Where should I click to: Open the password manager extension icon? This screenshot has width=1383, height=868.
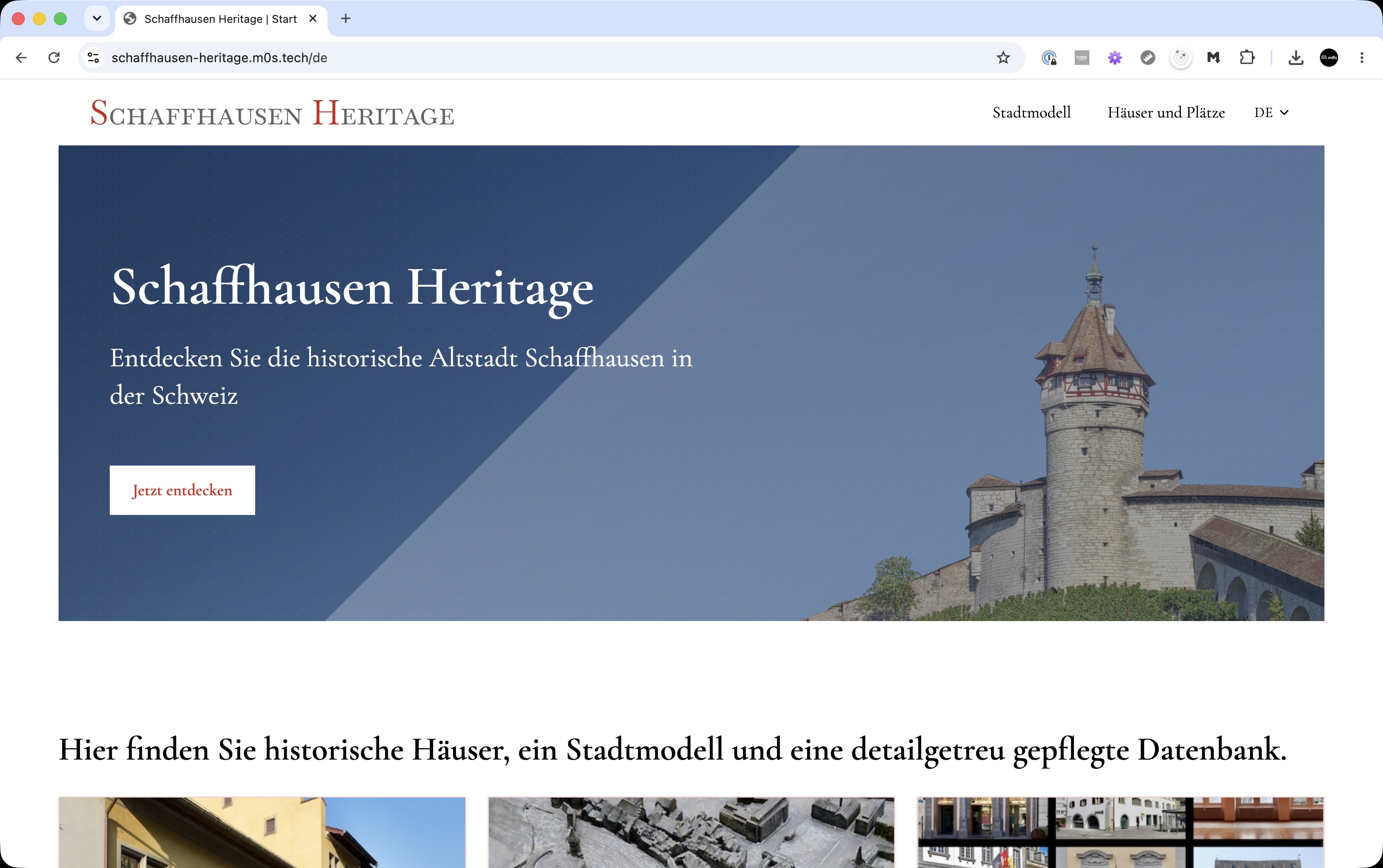point(1049,58)
